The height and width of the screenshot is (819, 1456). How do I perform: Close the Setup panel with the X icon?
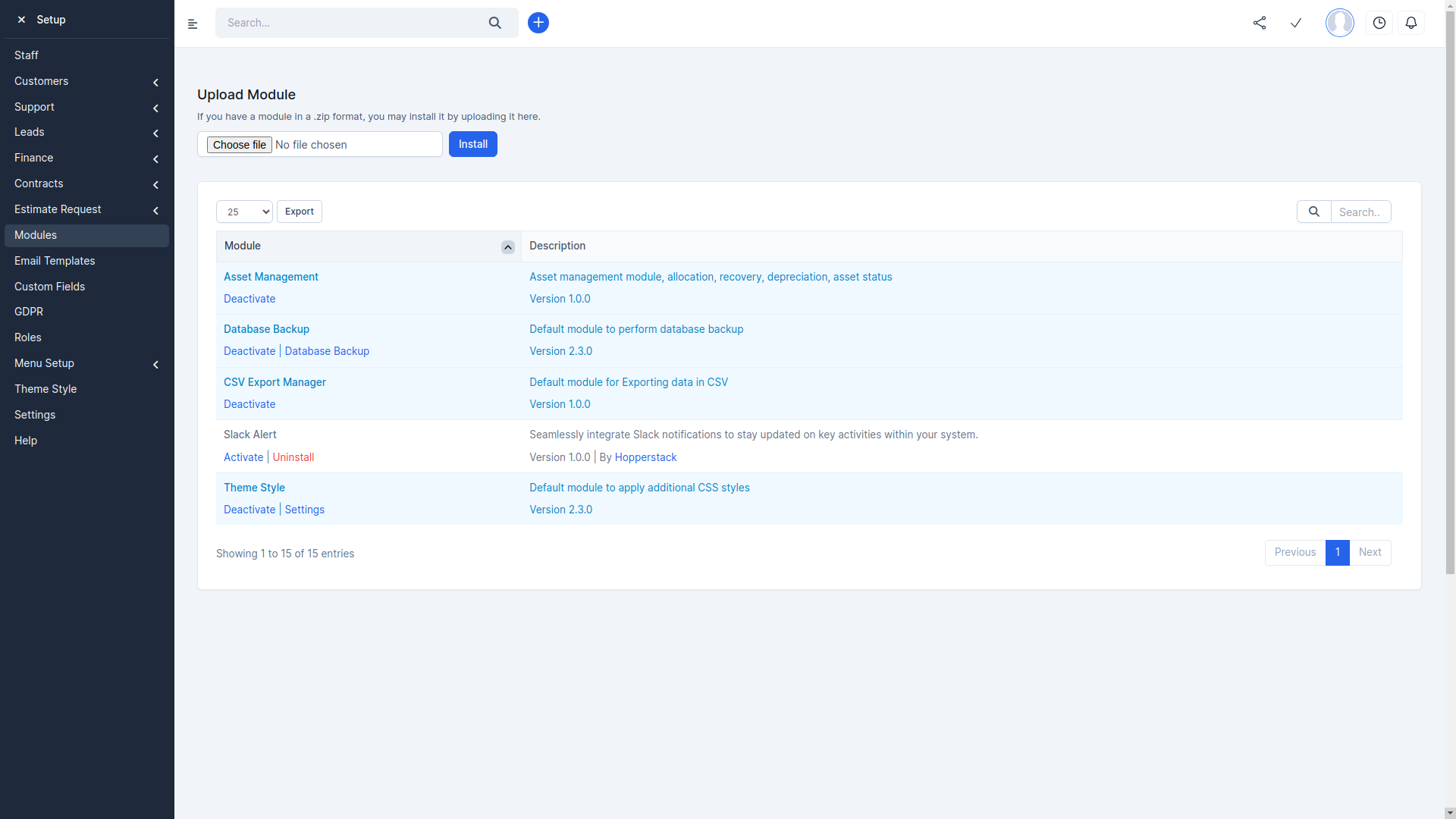click(x=20, y=20)
